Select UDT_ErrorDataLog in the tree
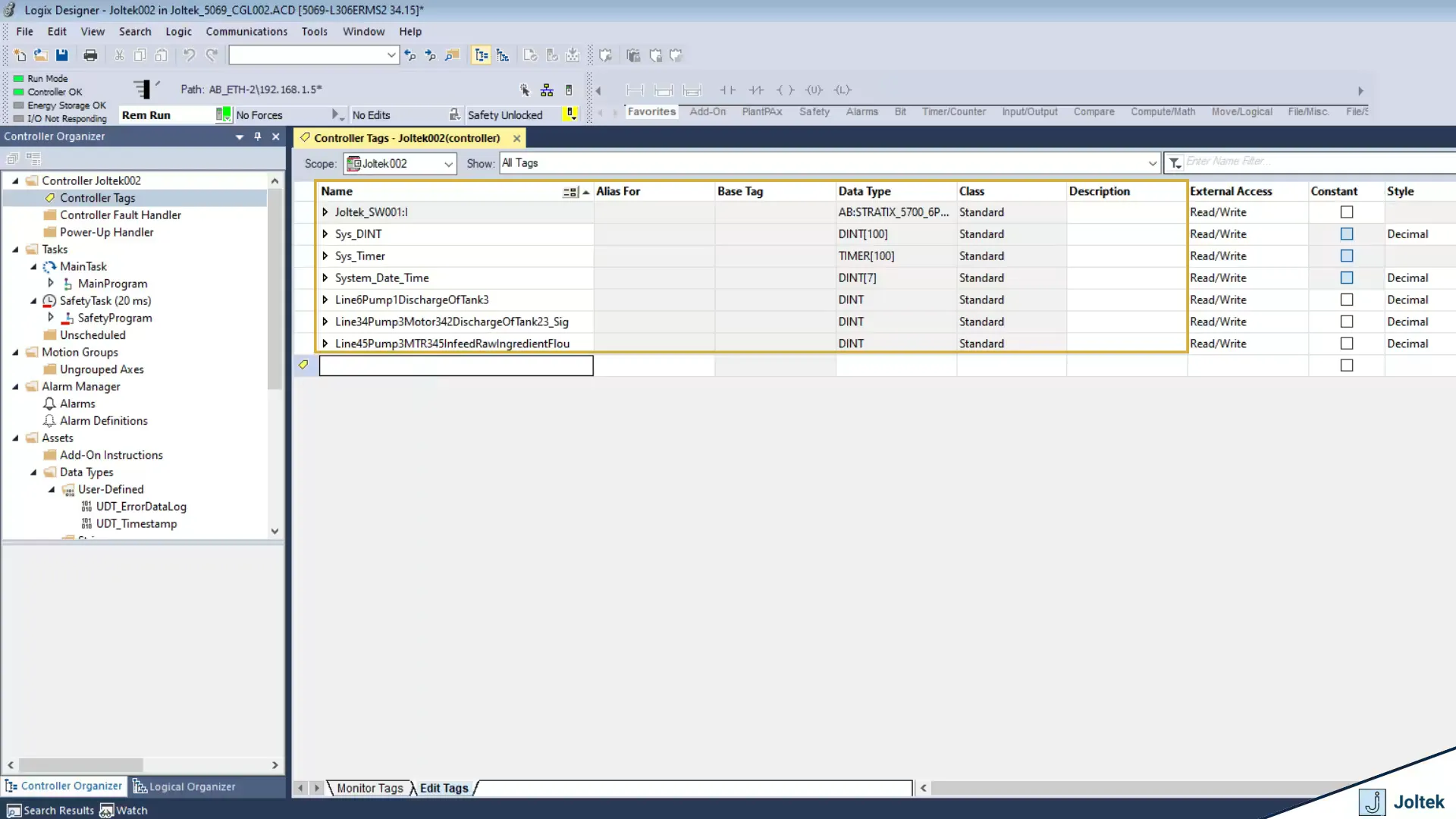The height and width of the screenshot is (819, 1456). tap(141, 507)
